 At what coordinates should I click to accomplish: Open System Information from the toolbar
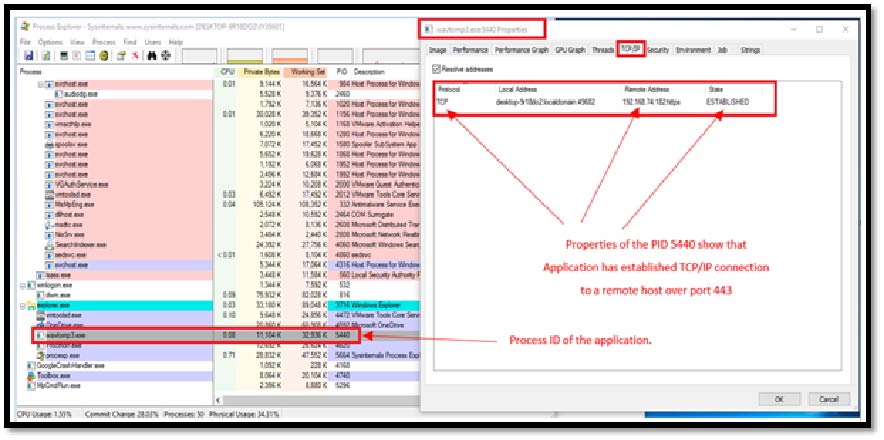coord(64,56)
